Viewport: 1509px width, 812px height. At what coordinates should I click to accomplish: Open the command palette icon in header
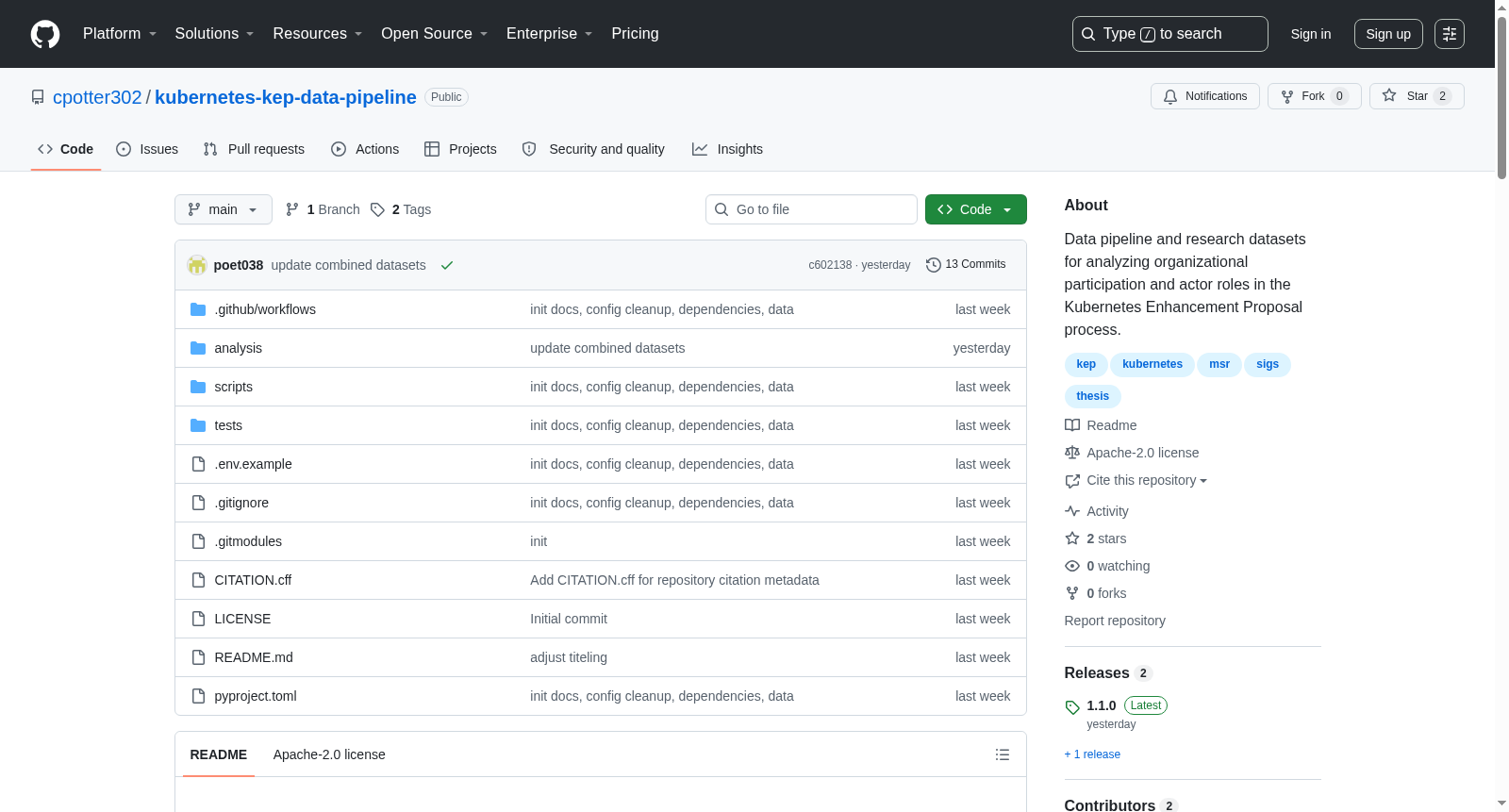point(1450,34)
